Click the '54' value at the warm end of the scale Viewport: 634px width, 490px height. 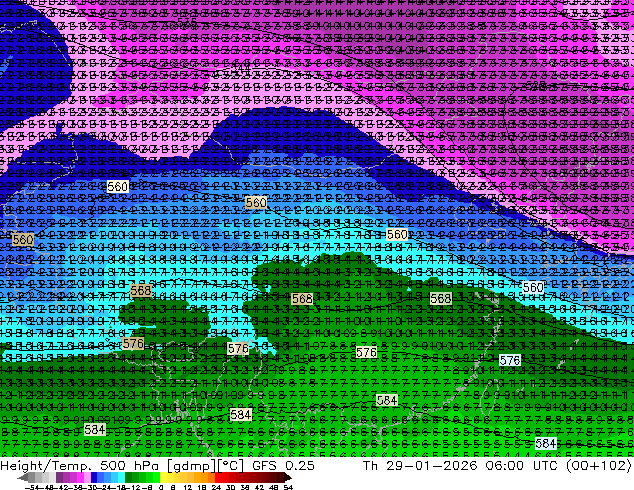(288, 487)
